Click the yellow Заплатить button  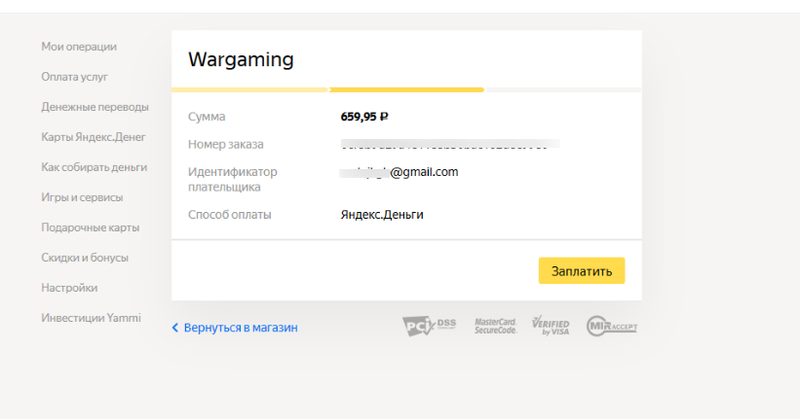pos(582,271)
